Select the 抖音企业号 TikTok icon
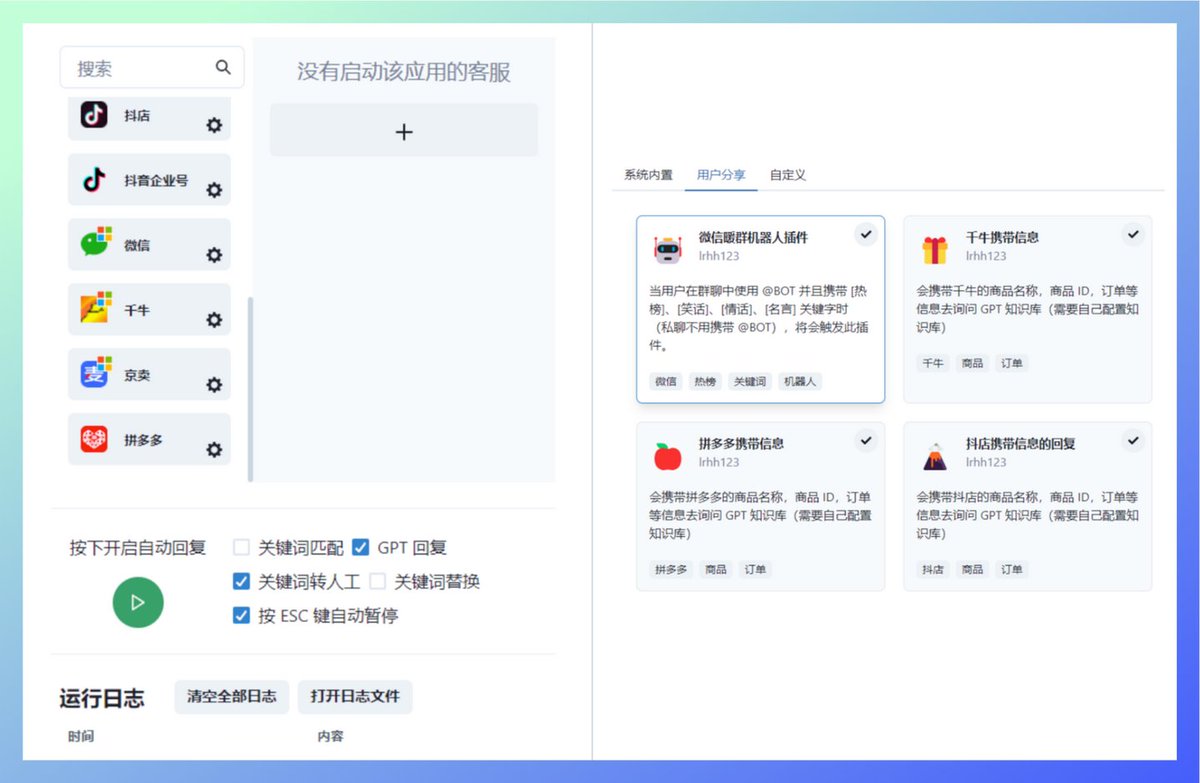This screenshot has height=783, width=1200. 94,180
